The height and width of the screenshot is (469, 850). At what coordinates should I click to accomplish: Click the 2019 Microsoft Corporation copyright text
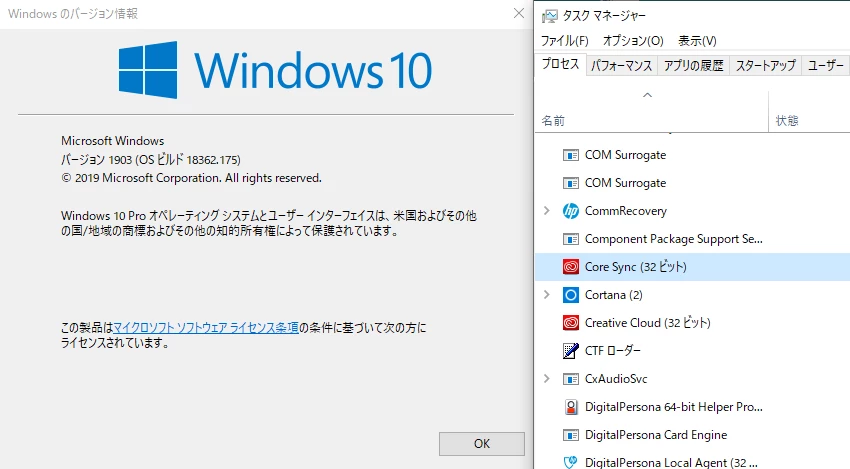pos(191,178)
